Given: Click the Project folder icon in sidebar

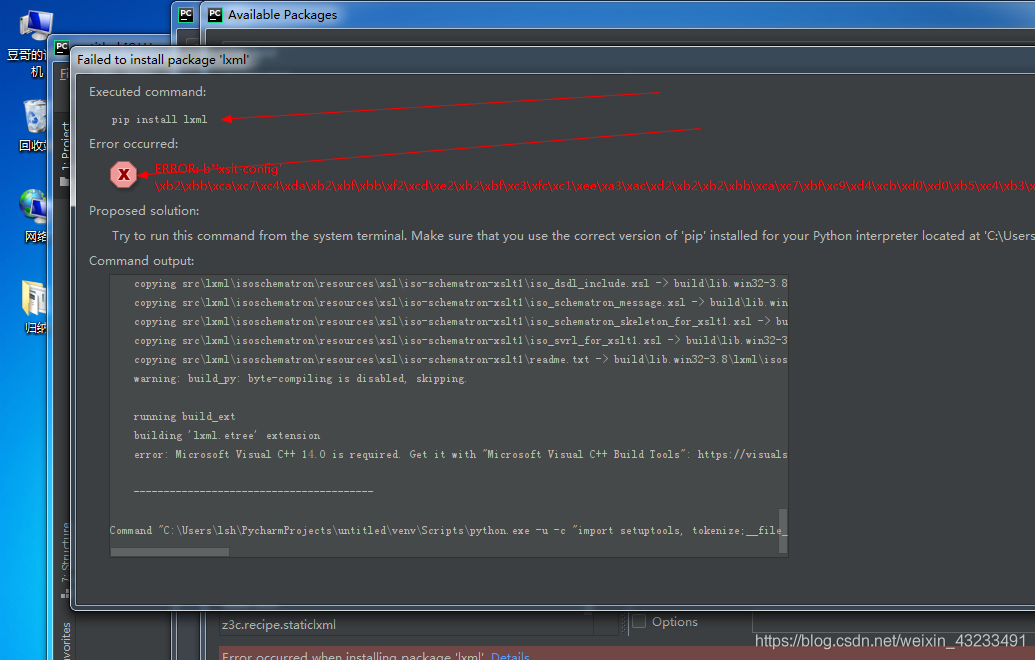Looking at the screenshot, I should point(64,182).
